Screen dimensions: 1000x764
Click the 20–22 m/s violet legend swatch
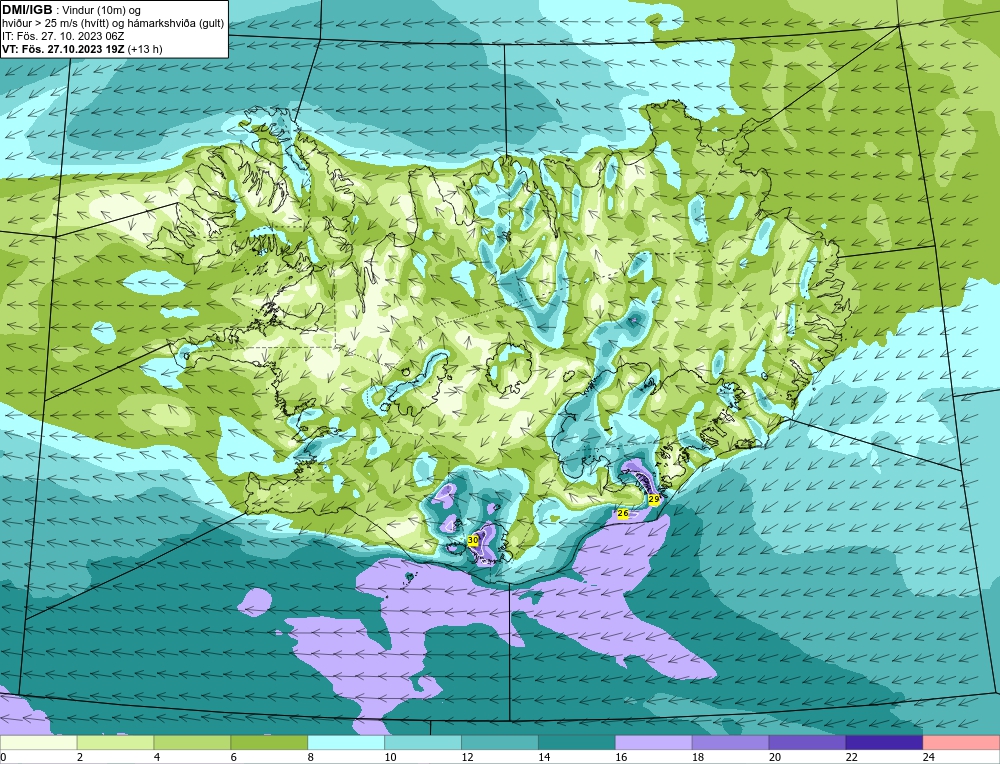click(807, 743)
